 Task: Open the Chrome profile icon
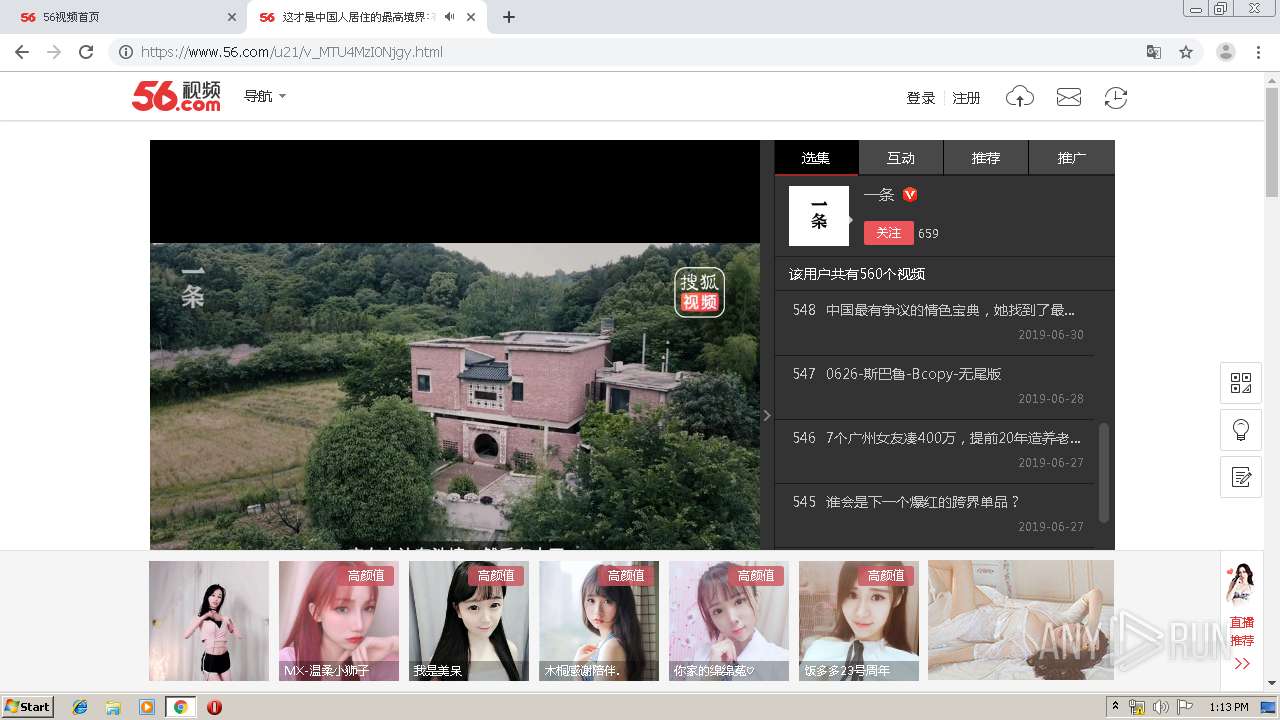(x=1226, y=52)
